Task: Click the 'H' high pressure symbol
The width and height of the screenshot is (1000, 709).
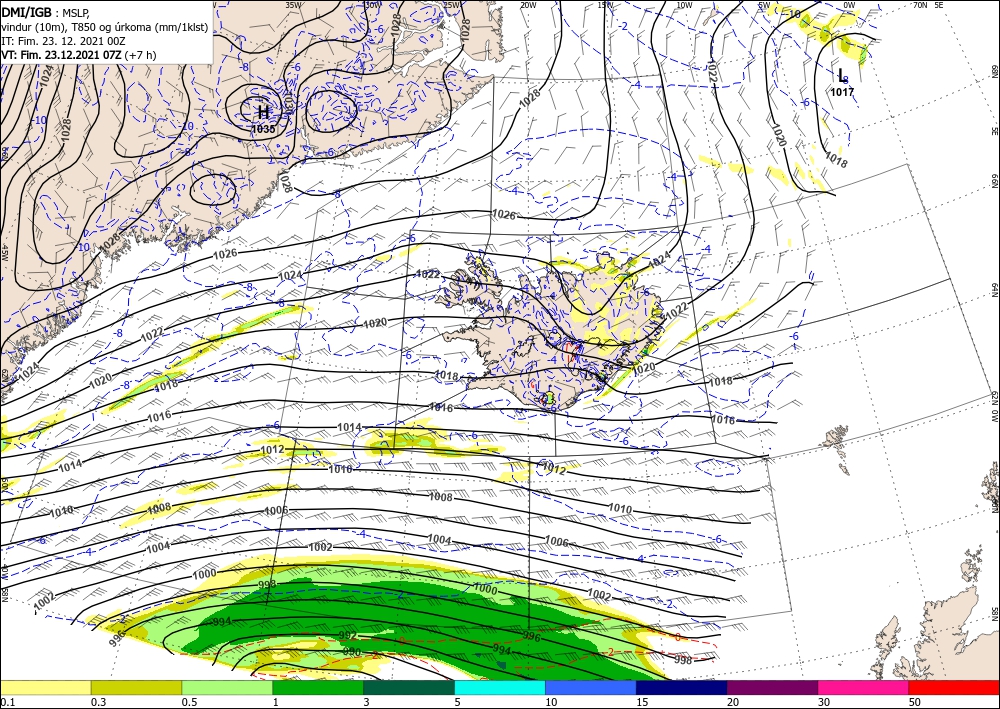Action: pyautogui.click(x=263, y=113)
